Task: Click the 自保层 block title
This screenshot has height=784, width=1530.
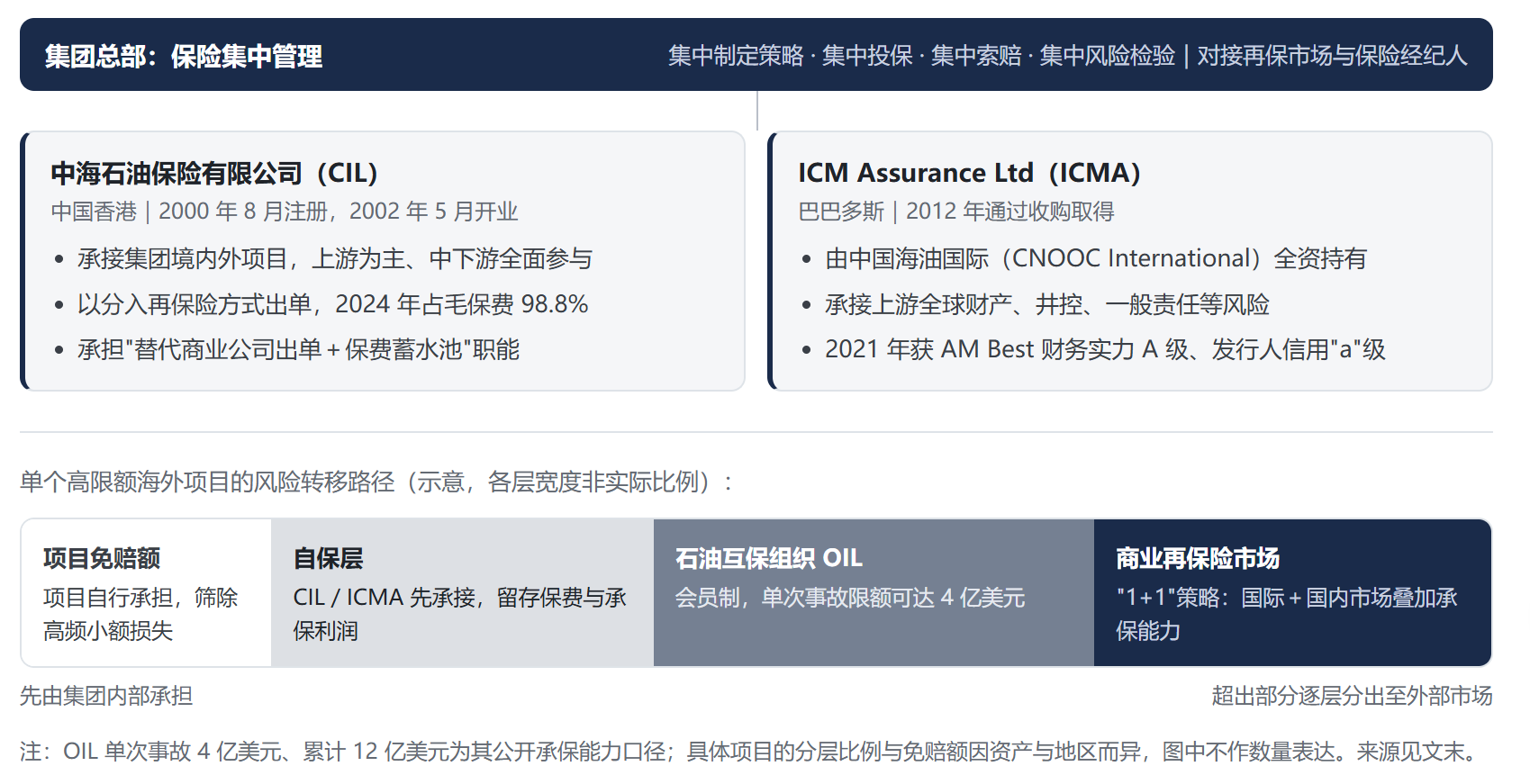Action: point(328,559)
